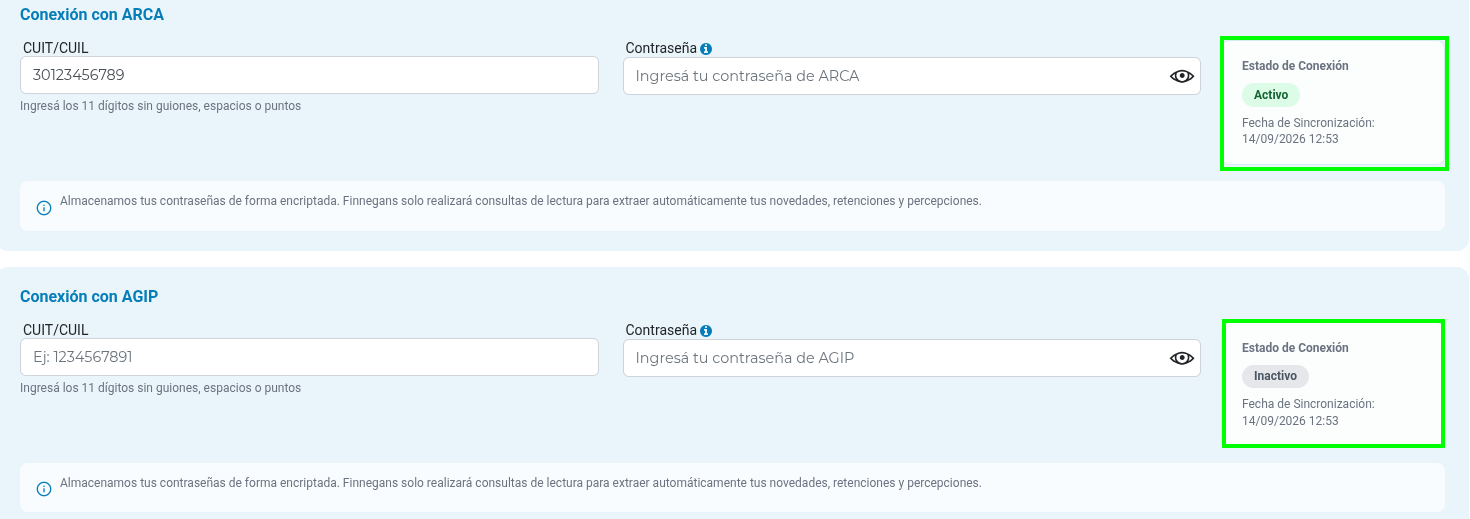Select the Conexión con AGIP heading

(89, 297)
